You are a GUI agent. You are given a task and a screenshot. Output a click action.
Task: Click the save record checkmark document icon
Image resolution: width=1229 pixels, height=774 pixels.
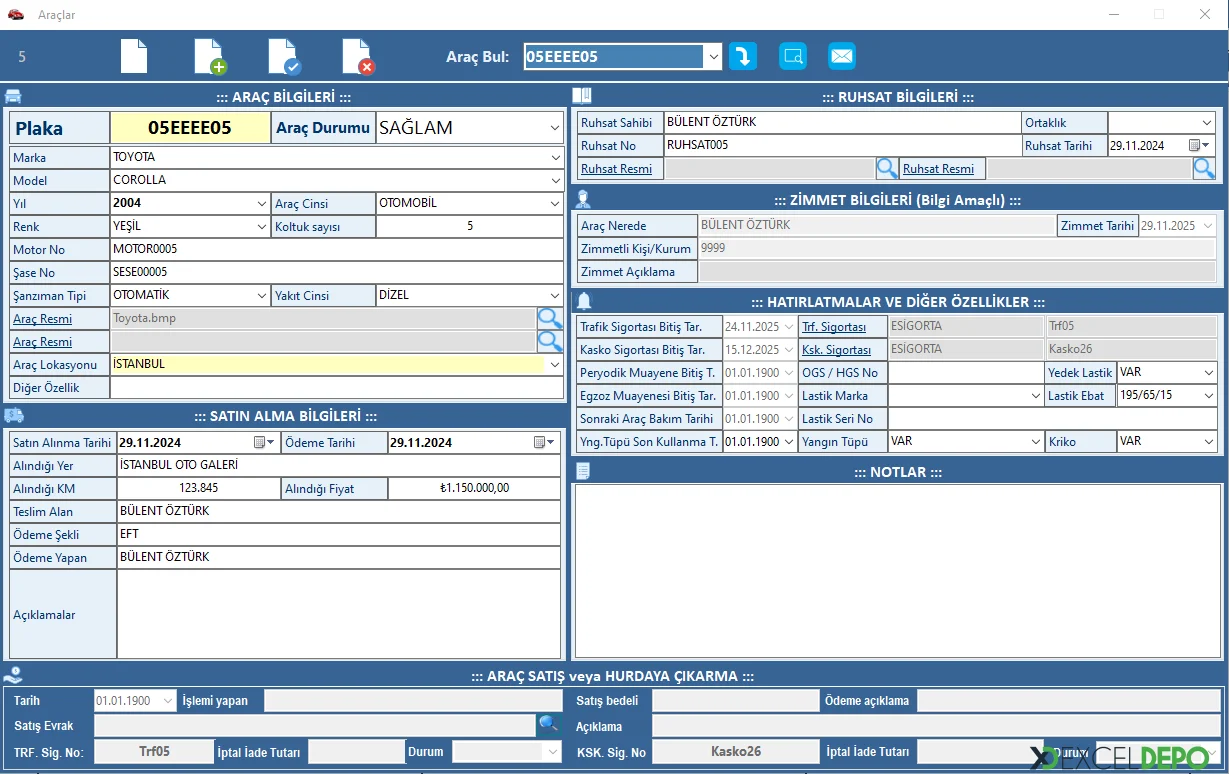[283, 56]
